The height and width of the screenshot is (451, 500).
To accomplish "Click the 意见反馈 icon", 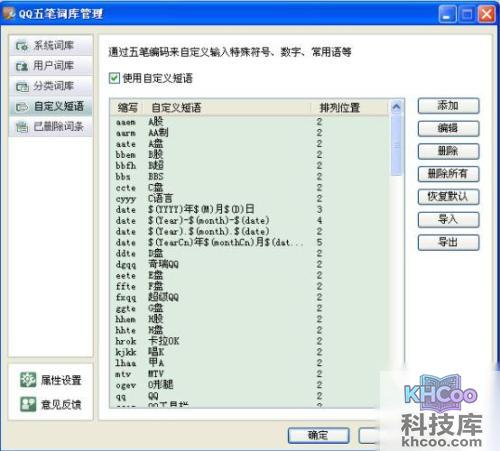I will coord(28,404).
